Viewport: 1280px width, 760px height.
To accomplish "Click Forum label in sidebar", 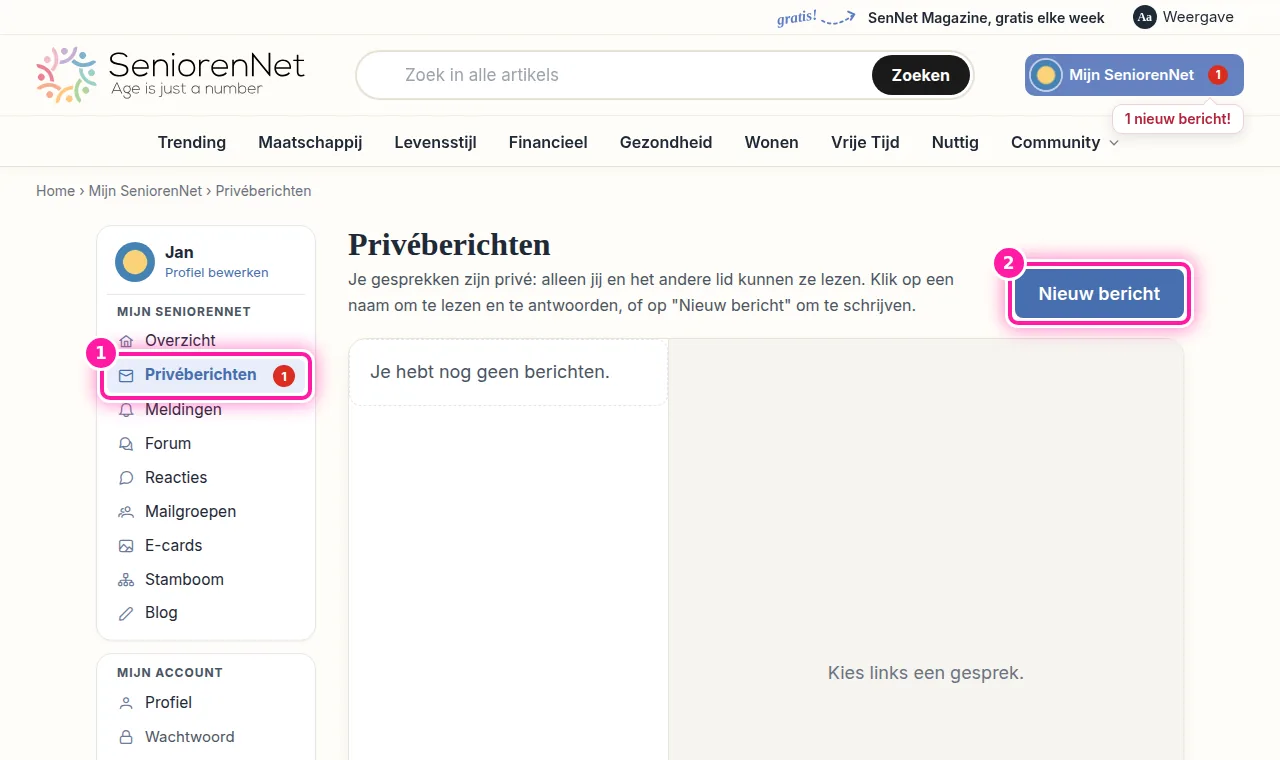I will (168, 443).
